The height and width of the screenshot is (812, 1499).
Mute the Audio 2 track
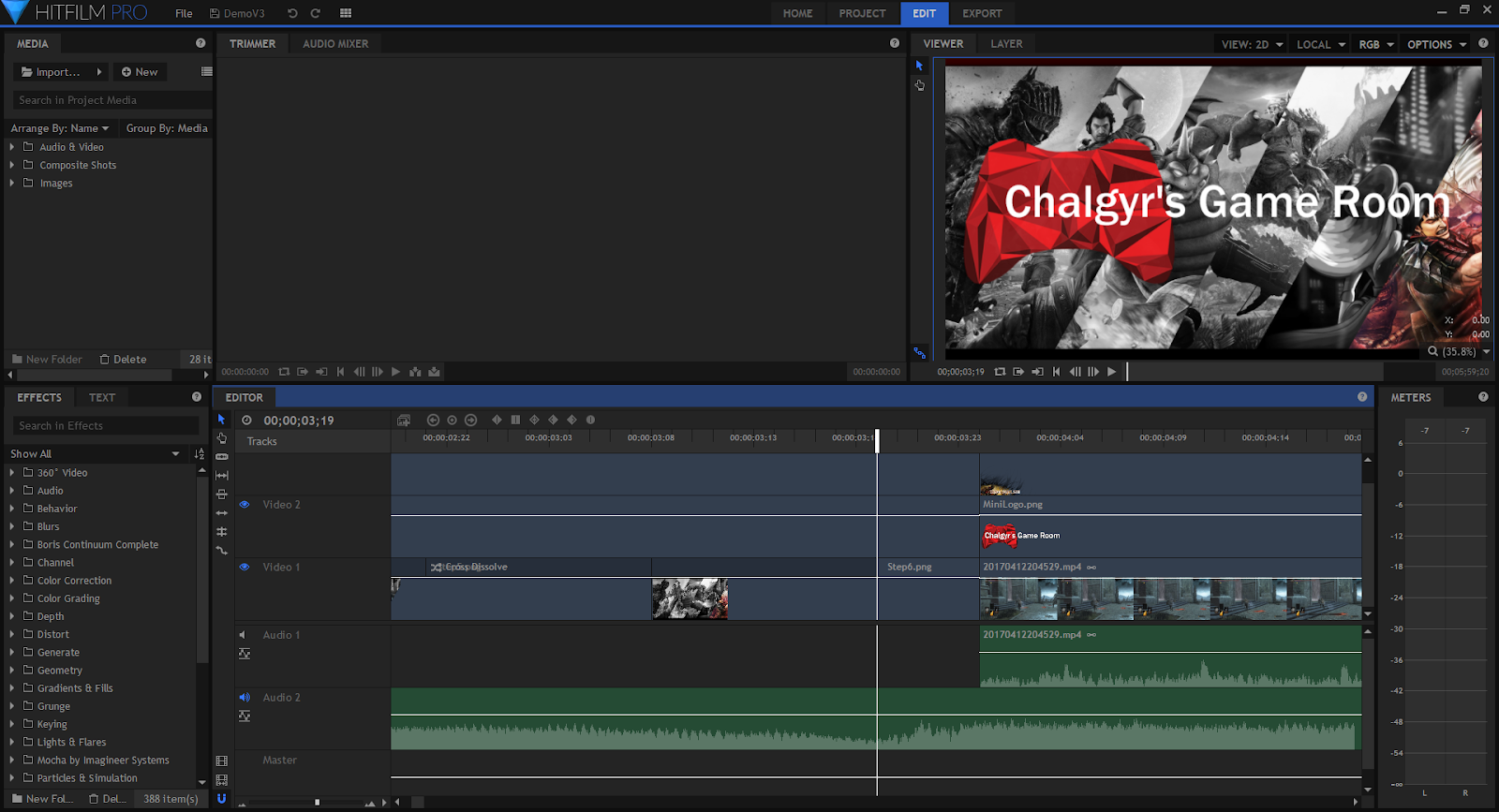tap(245, 698)
